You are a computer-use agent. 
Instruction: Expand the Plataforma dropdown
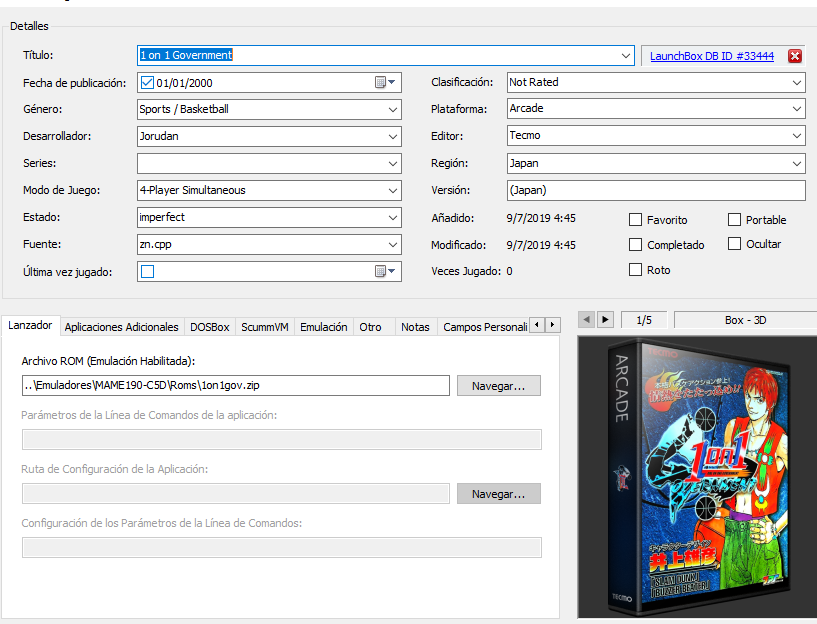[x=797, y=108]
